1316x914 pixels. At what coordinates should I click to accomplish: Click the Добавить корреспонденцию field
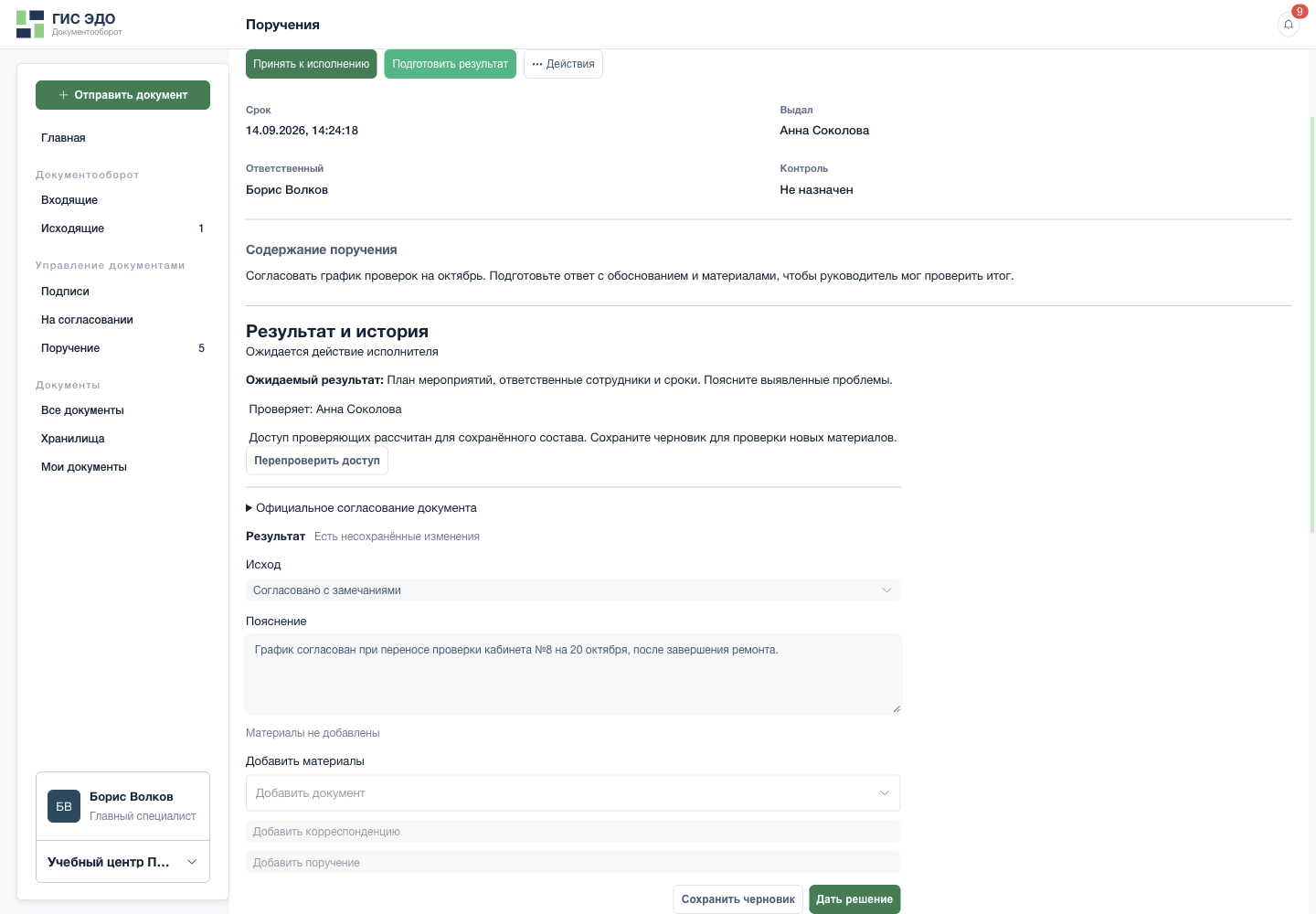573,832
